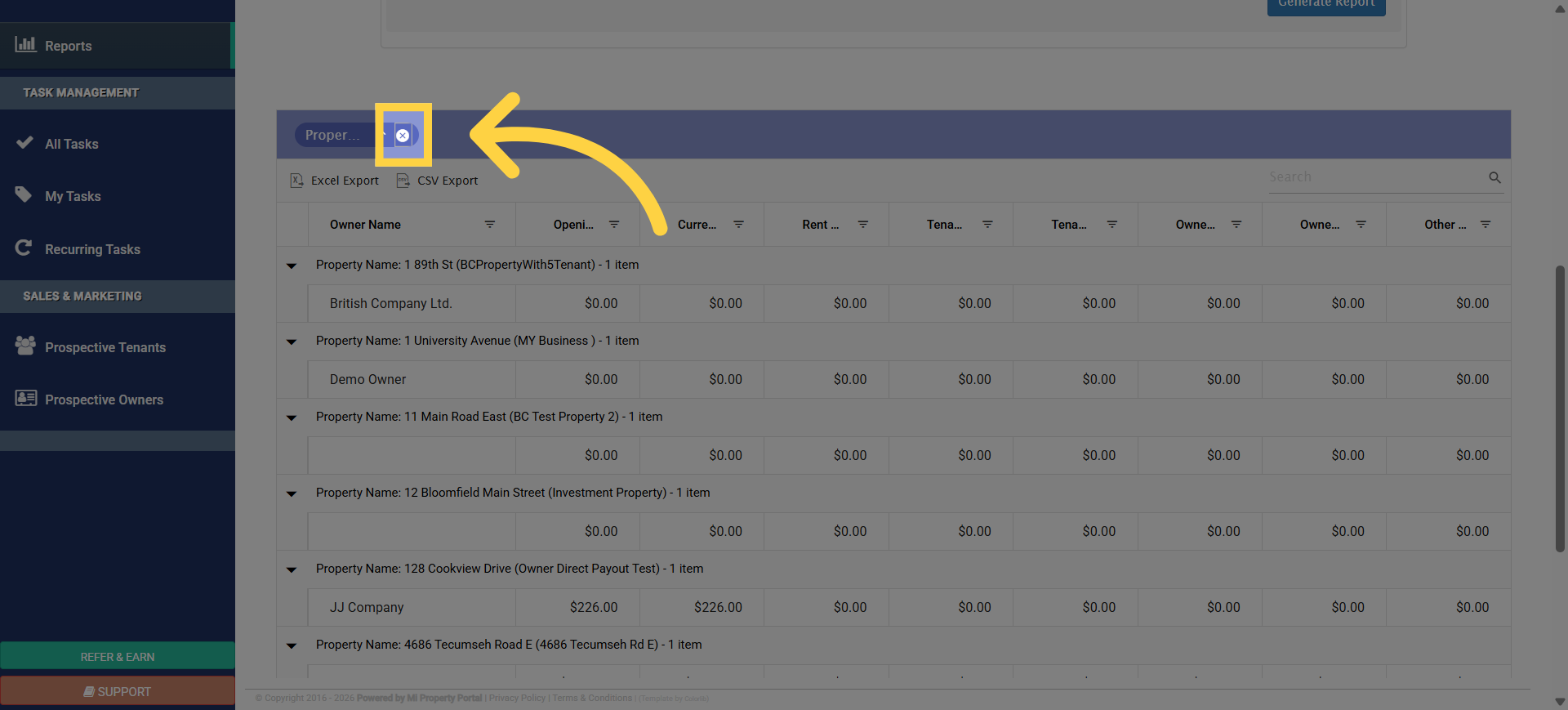Click the 1 University Avenue group row label
1568x710 pixels.
[477, 341]
